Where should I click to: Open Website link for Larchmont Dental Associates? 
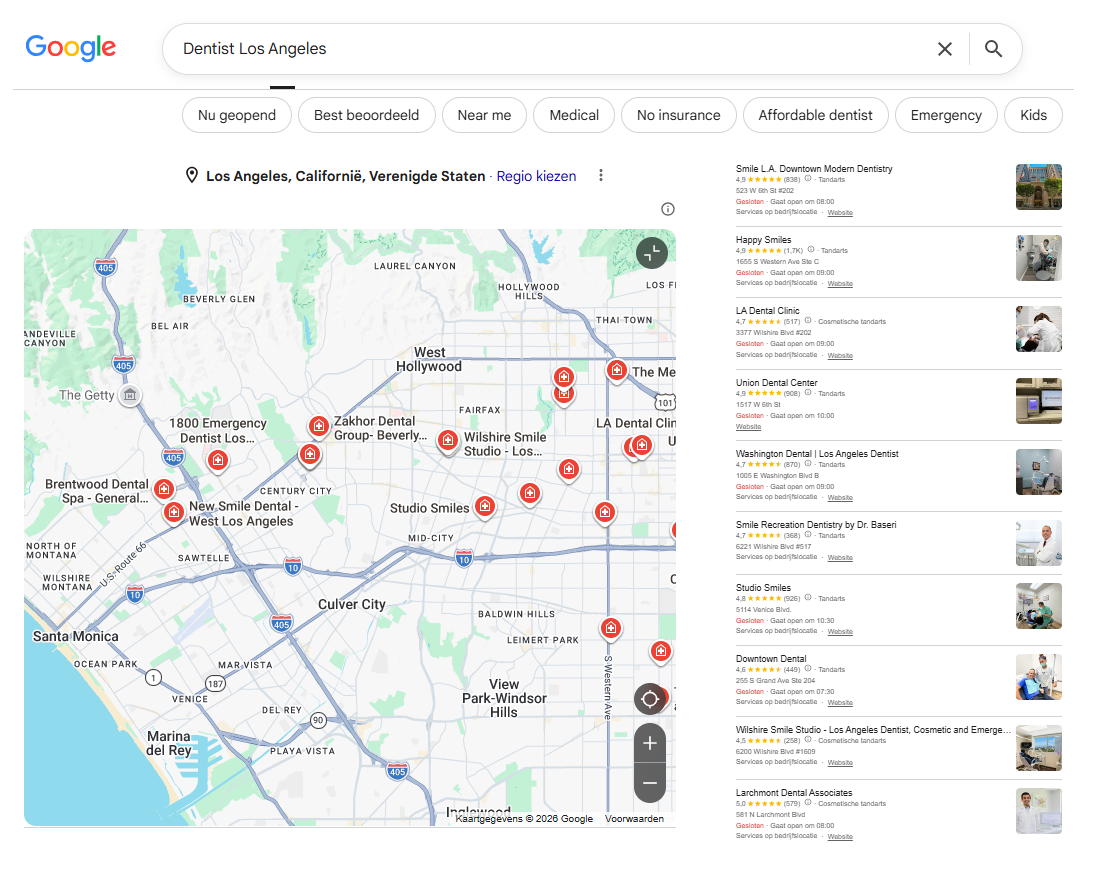coord(840,837)
